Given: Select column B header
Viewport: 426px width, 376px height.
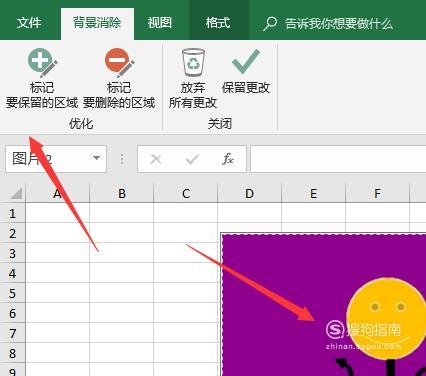Looking at the screenshot, I should 122,193.
